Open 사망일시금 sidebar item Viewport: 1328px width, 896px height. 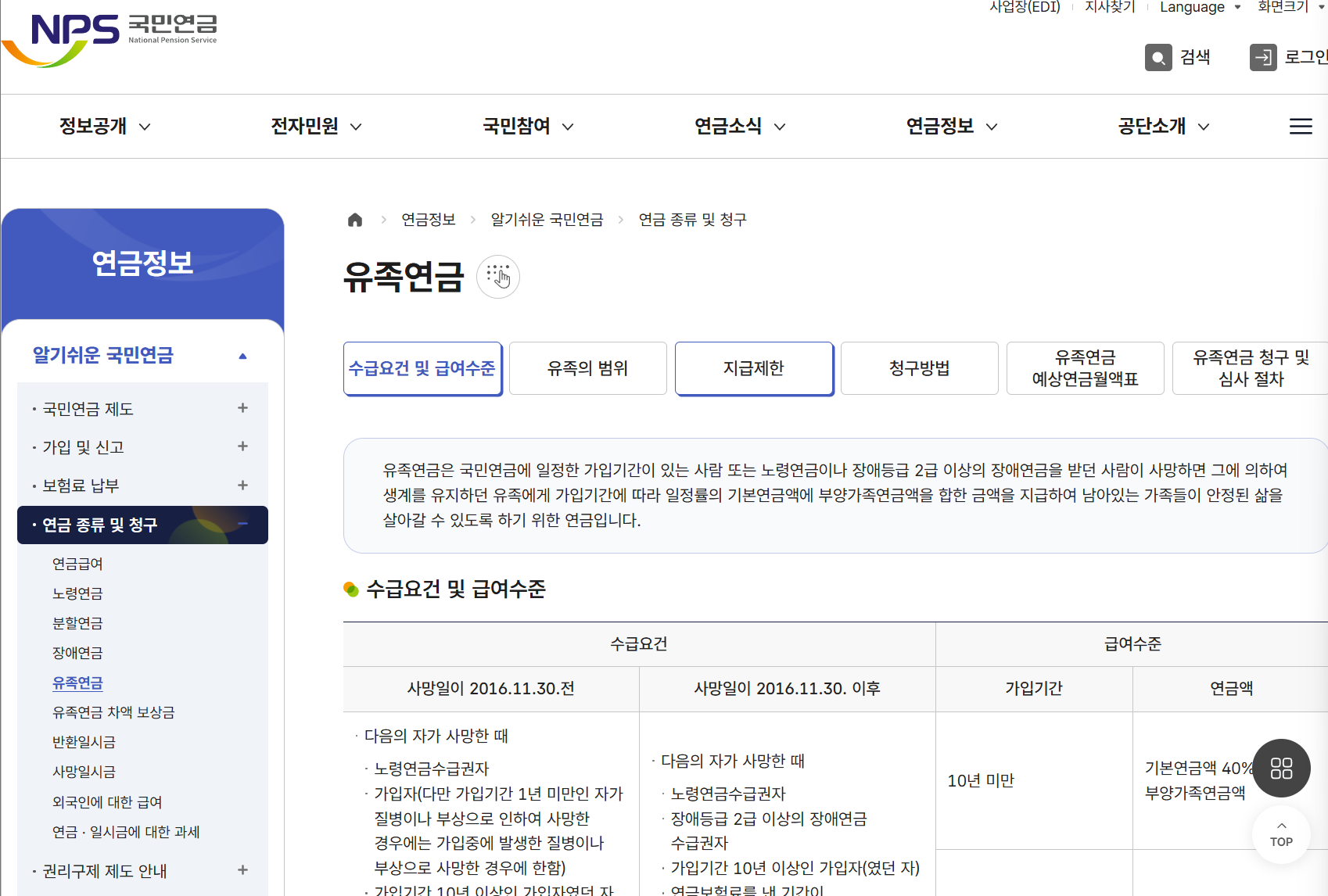[84, 772]
